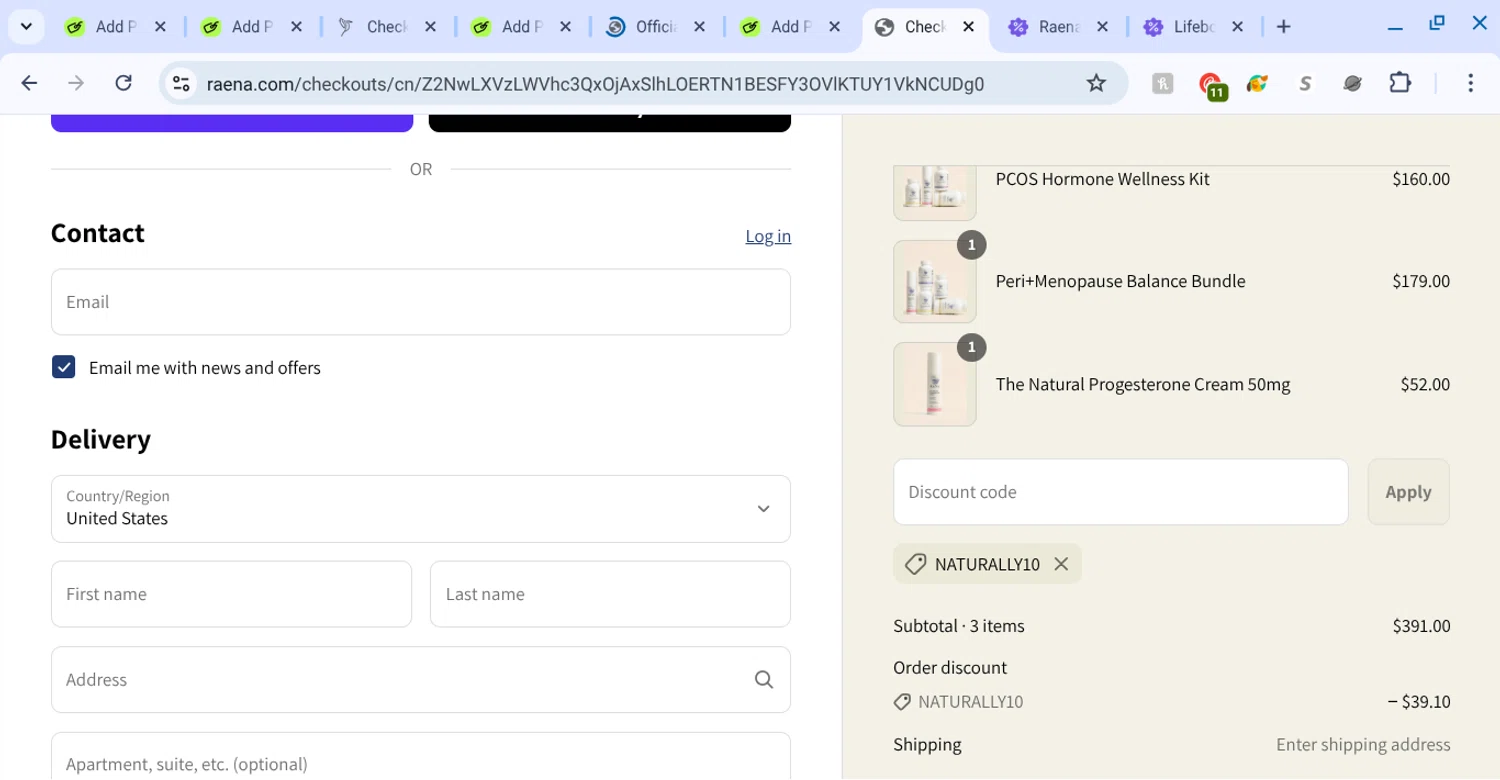The width and height of the screenshot is (1500, 780).
Task: Click 'Peri+Menopause Balance Bundle' product name
Action: click(1120, 281)
